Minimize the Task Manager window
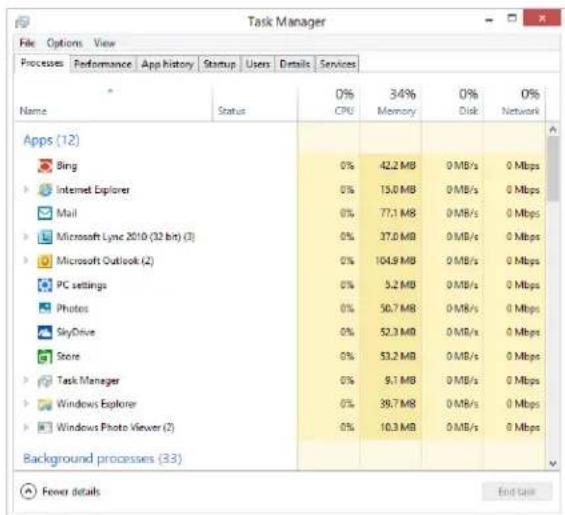This screenshot has width=565, height=515. (x=489, y=20)
